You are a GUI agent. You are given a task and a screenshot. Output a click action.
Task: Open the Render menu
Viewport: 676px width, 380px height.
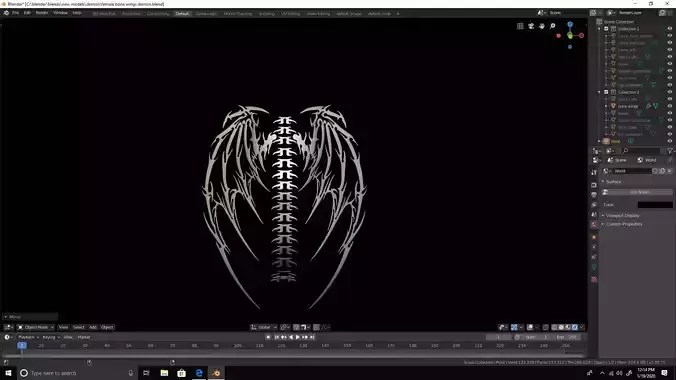tap(42, 13)
